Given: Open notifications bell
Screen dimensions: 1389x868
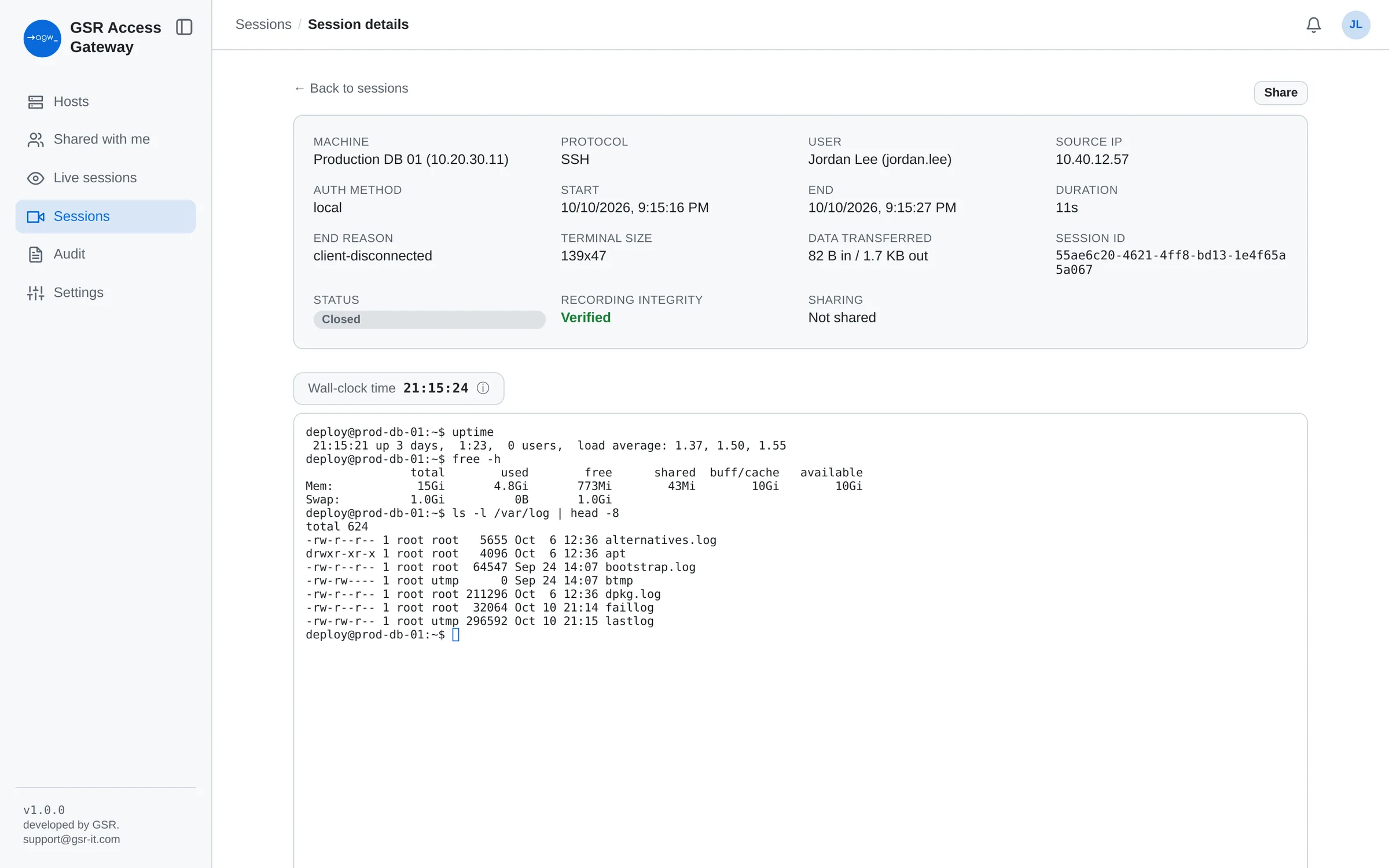Looking at the screenshot, I should point(1313,25).
